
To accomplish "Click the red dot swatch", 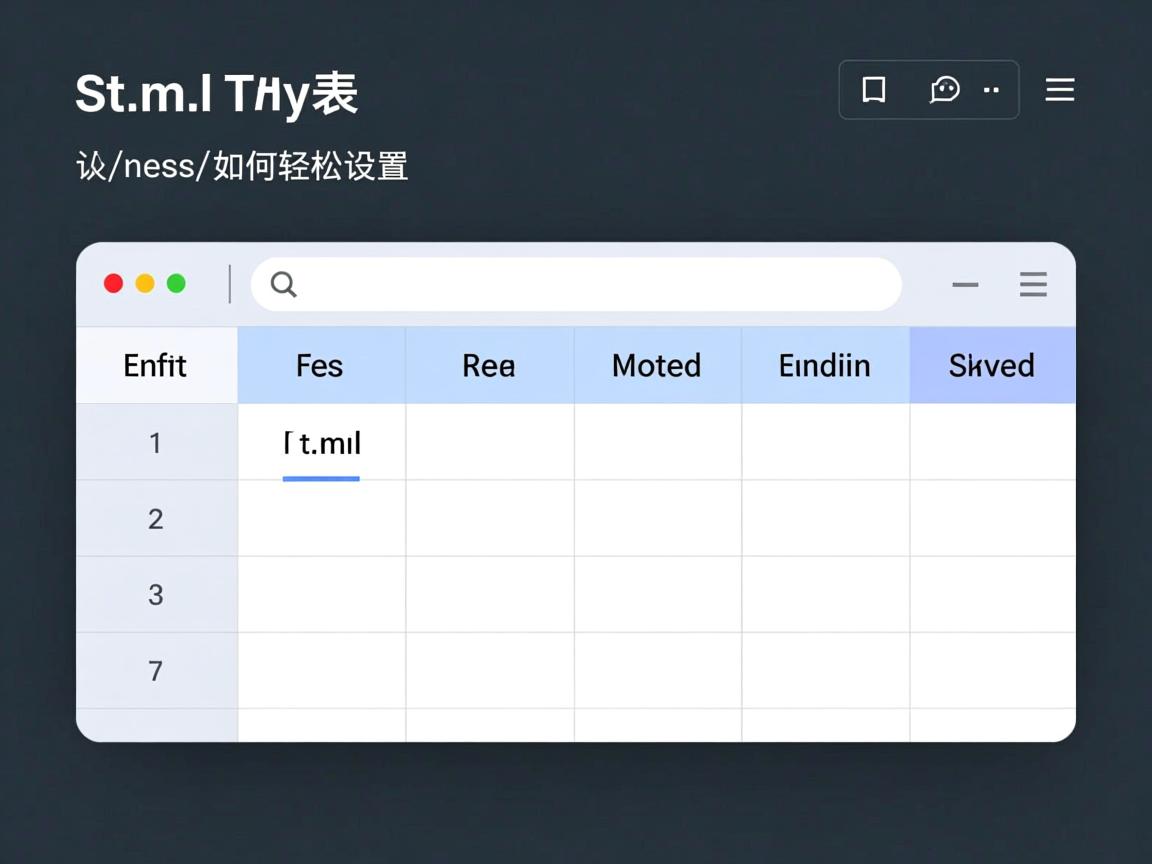I will pos(113,283).
